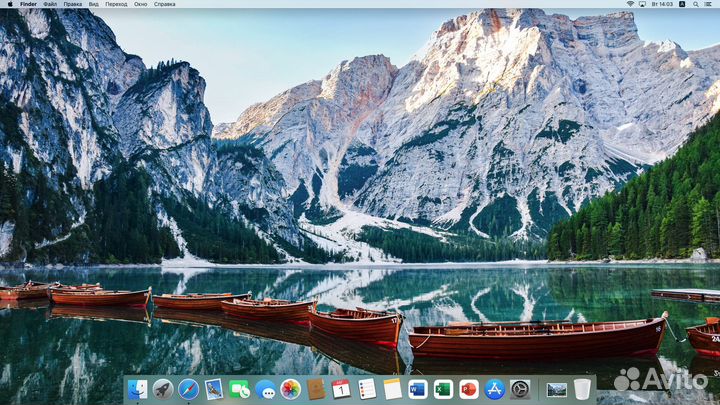Screen dimensions: 720x405
Task: Launch Microsoft PowerPoint
Action: click(x=469, y=389)
